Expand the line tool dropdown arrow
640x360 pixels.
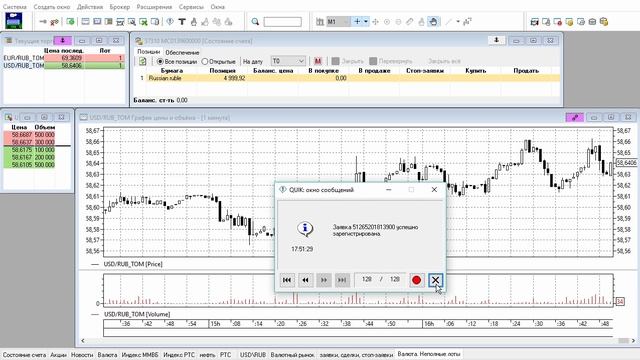[x=458, y=22]
